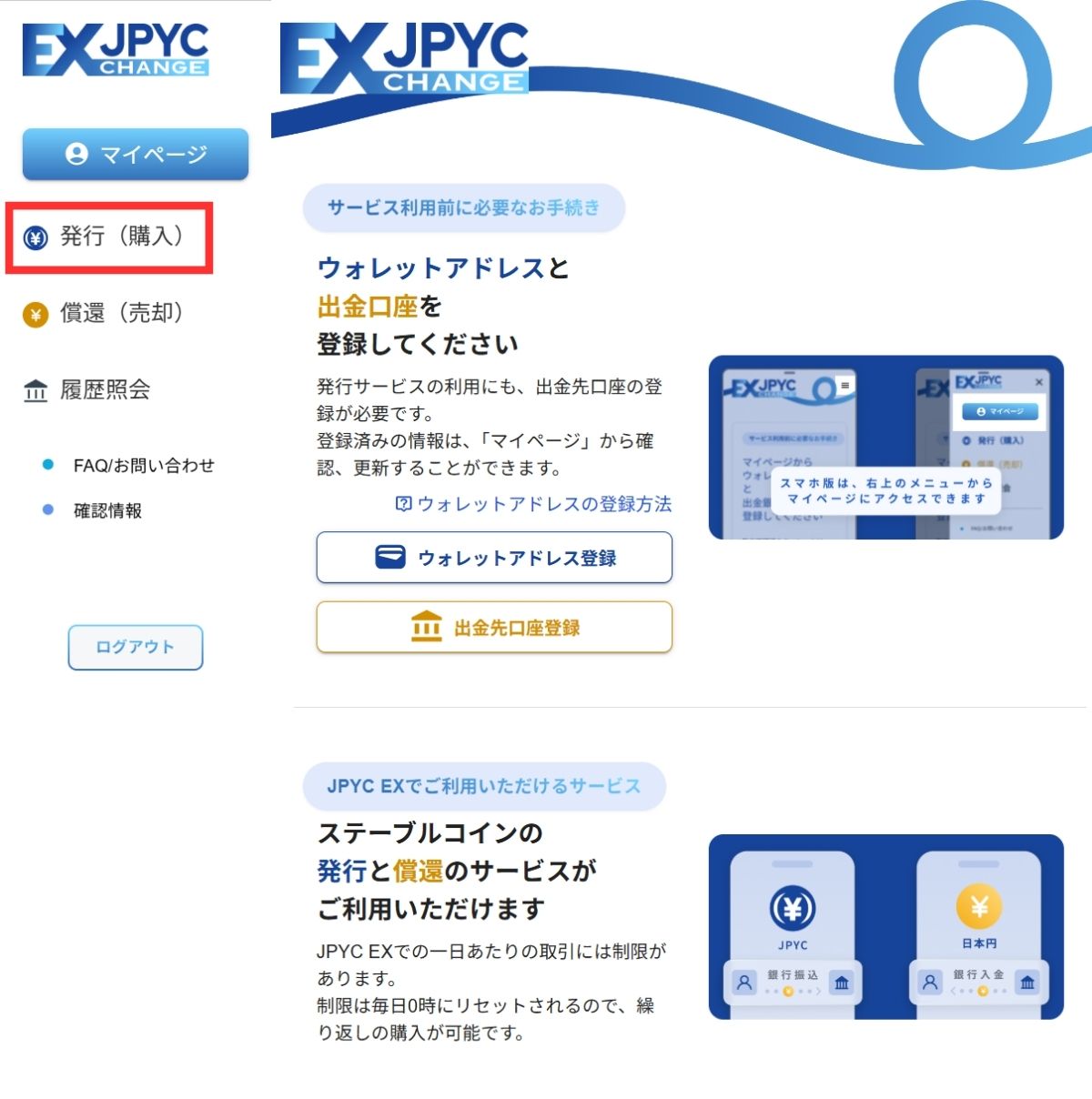The width and height of the screenshot is (1092, 1099).
Task: Open the 償還（売却）menu item
Action: tap(118, 314)
